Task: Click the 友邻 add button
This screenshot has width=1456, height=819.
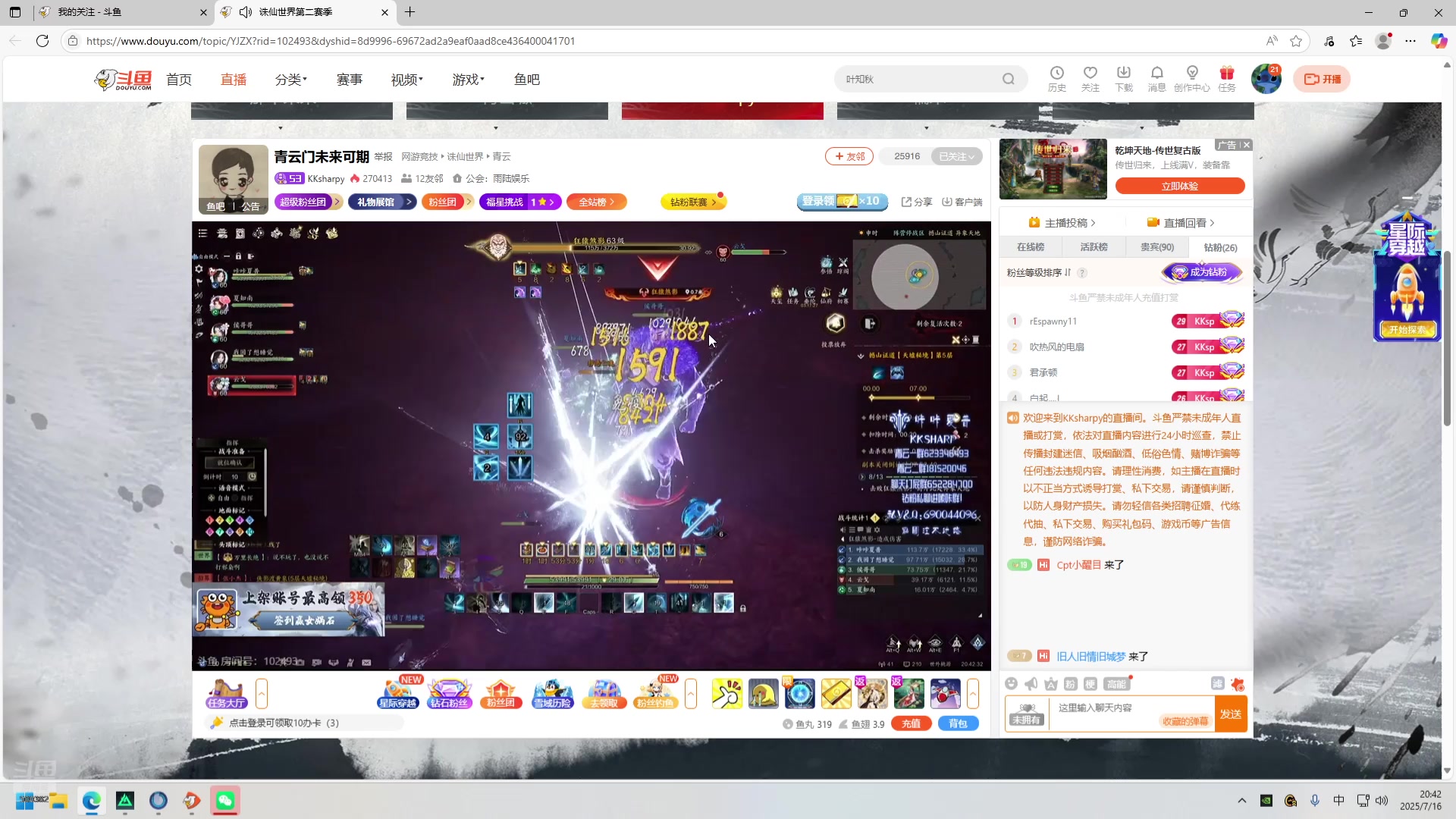Action: point(849,156)
